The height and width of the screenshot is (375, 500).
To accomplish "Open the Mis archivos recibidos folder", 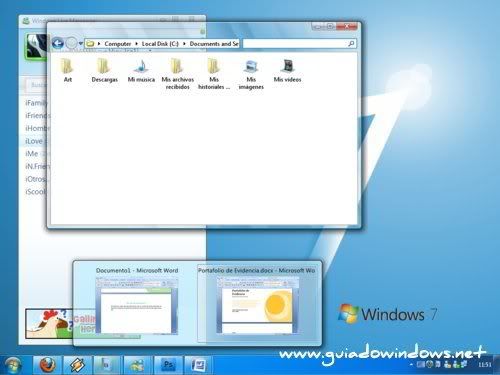I will point(178,73).
